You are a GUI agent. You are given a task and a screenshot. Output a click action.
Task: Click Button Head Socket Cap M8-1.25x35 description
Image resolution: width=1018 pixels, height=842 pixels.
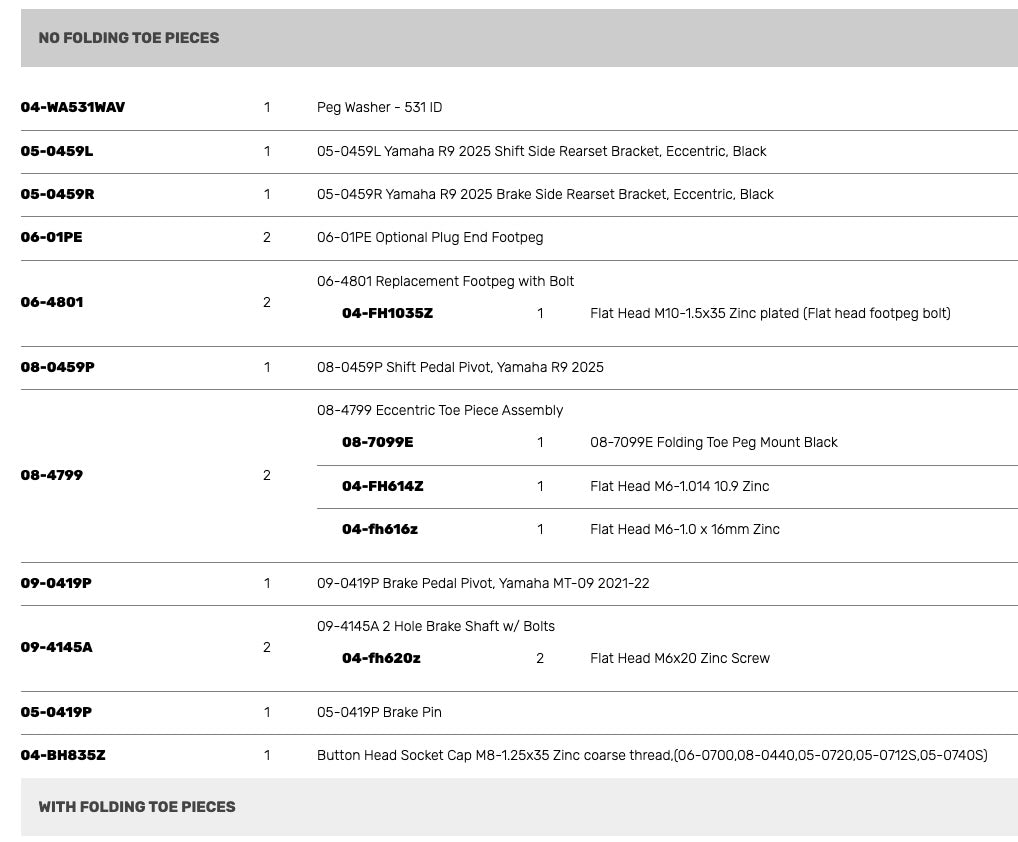pos(652,755)
